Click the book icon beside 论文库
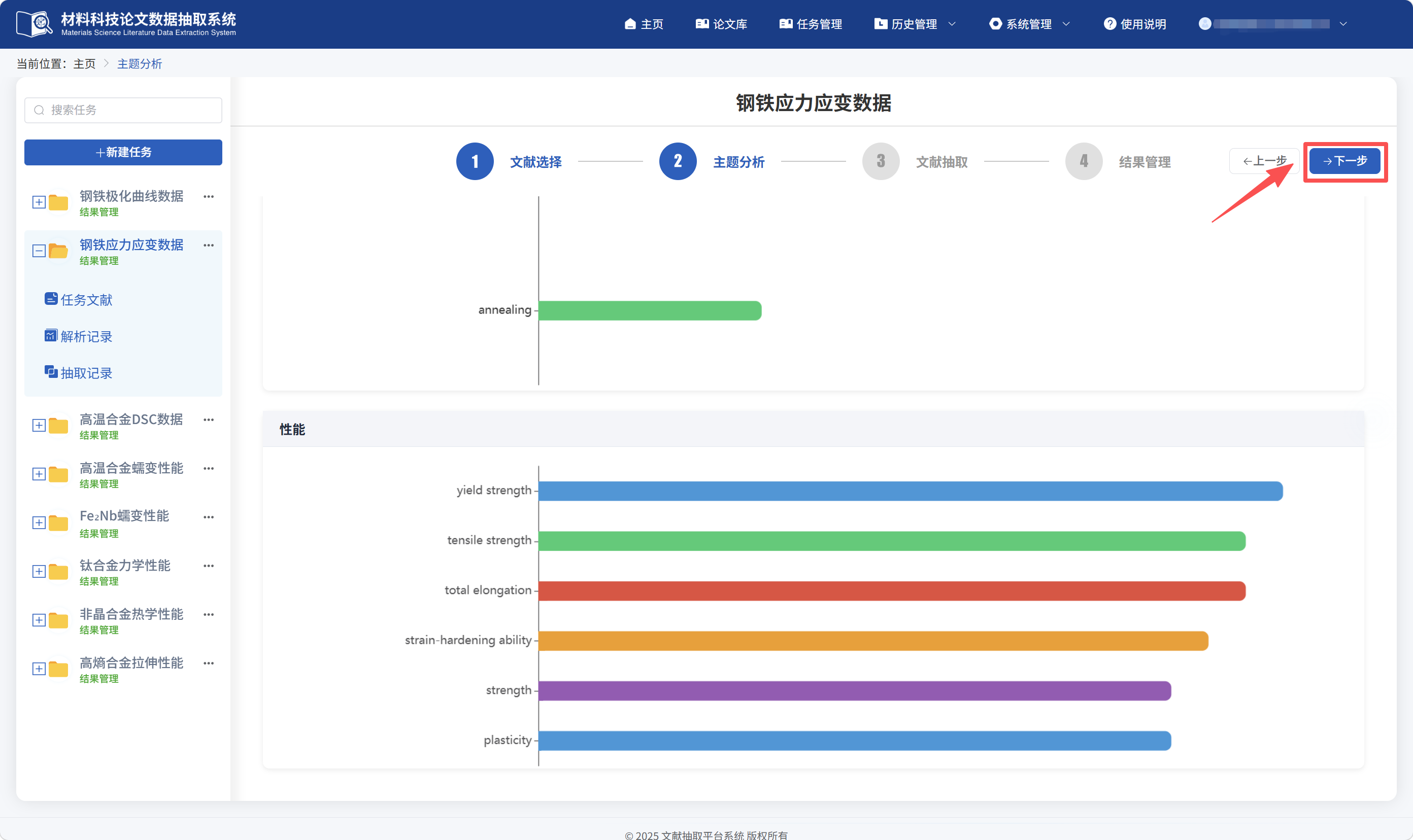The image size is (1413, 840). (x=702, y=24)
